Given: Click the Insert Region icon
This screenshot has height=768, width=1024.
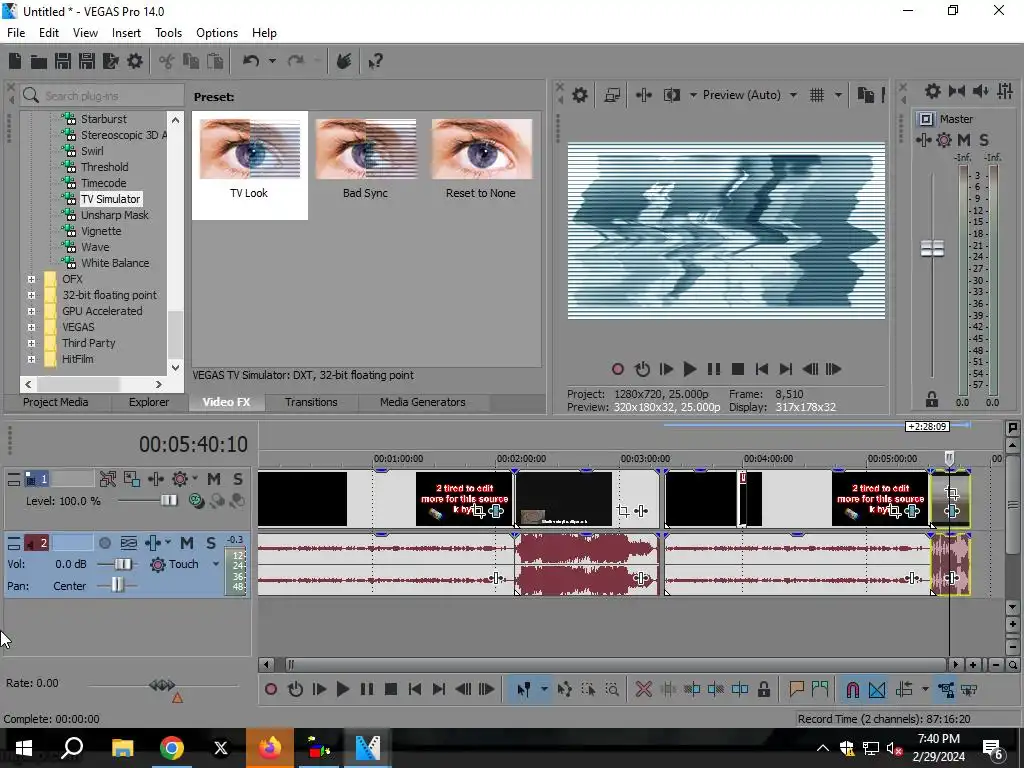Looking at the screenshot, I should pos(820,689).
